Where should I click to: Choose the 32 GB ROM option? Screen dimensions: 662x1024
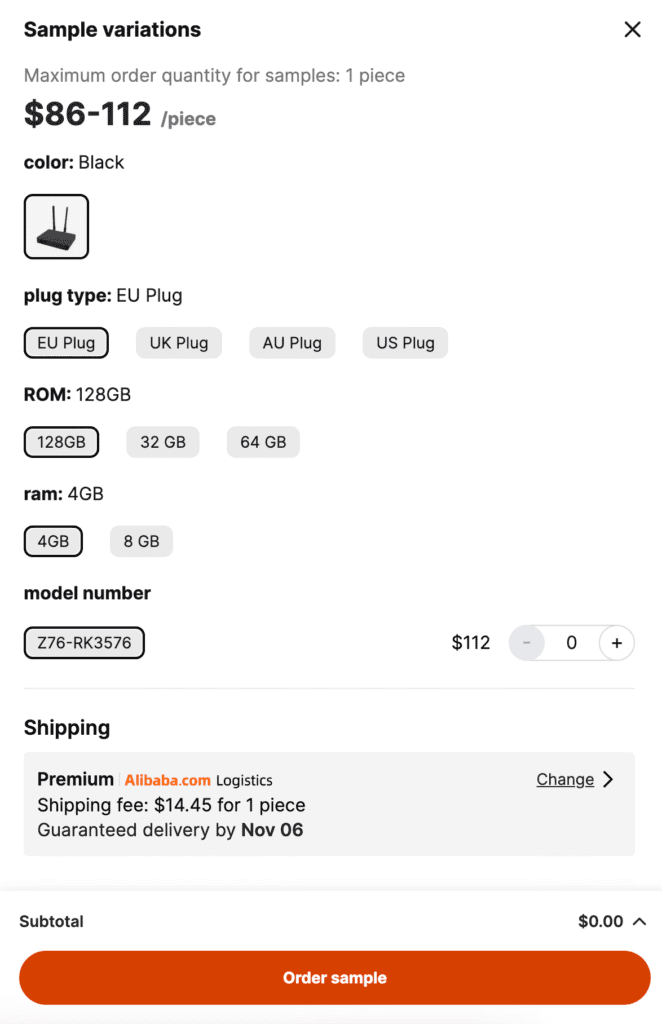163,441
